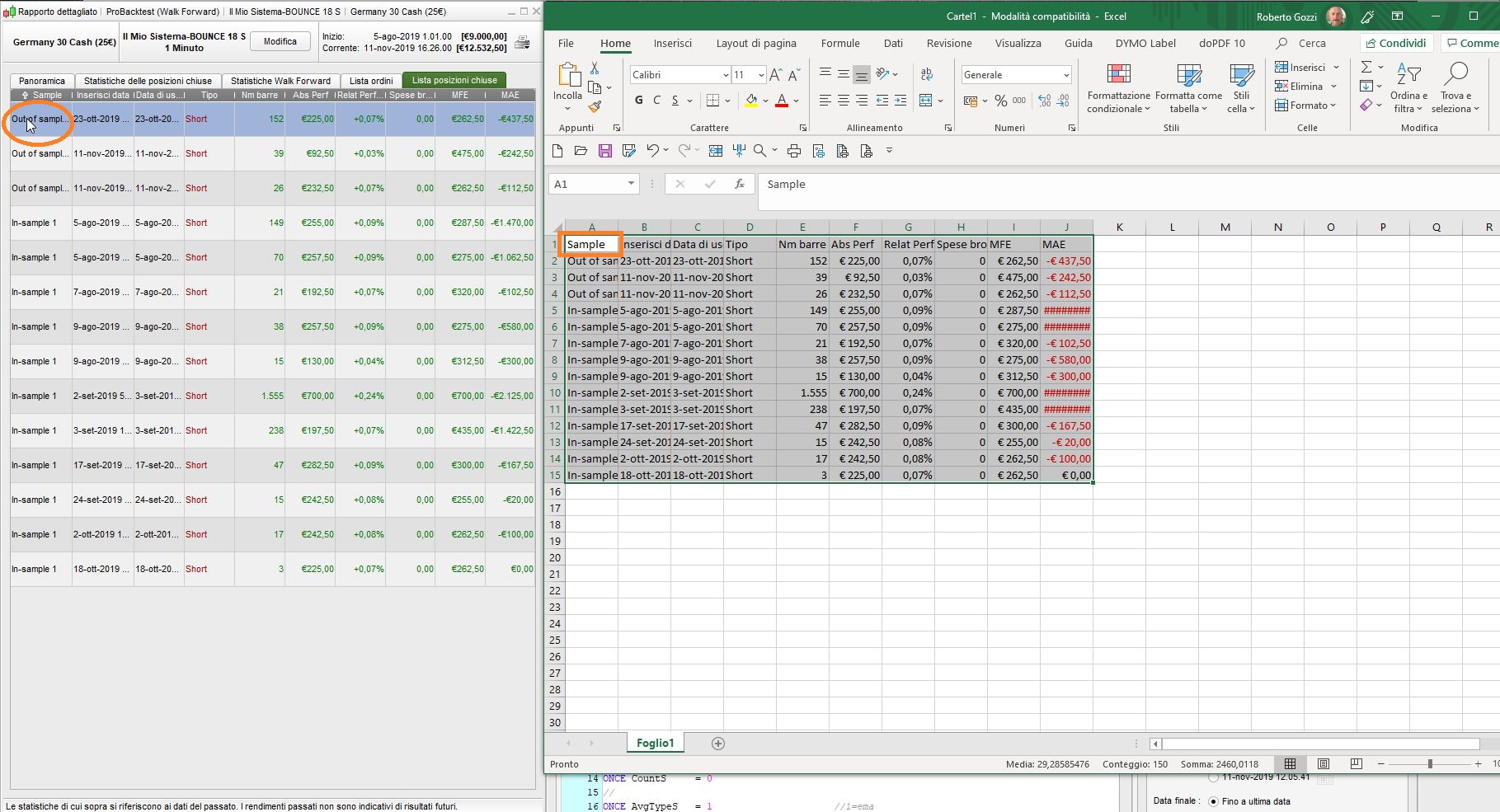Click printer icon in backtest report header
This screenshot has width=1500, height=812.
(x=522, y=43)
